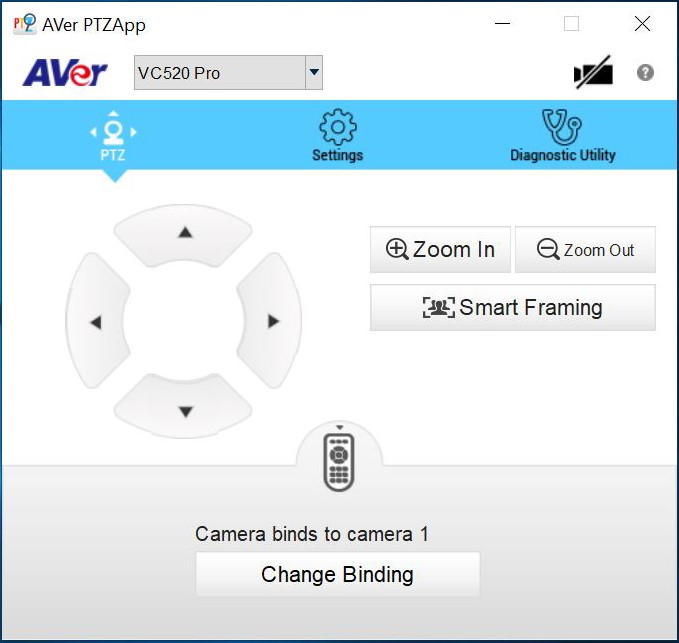Click the Change Binding button
The image size is (679, 643).
pos(337,574)
